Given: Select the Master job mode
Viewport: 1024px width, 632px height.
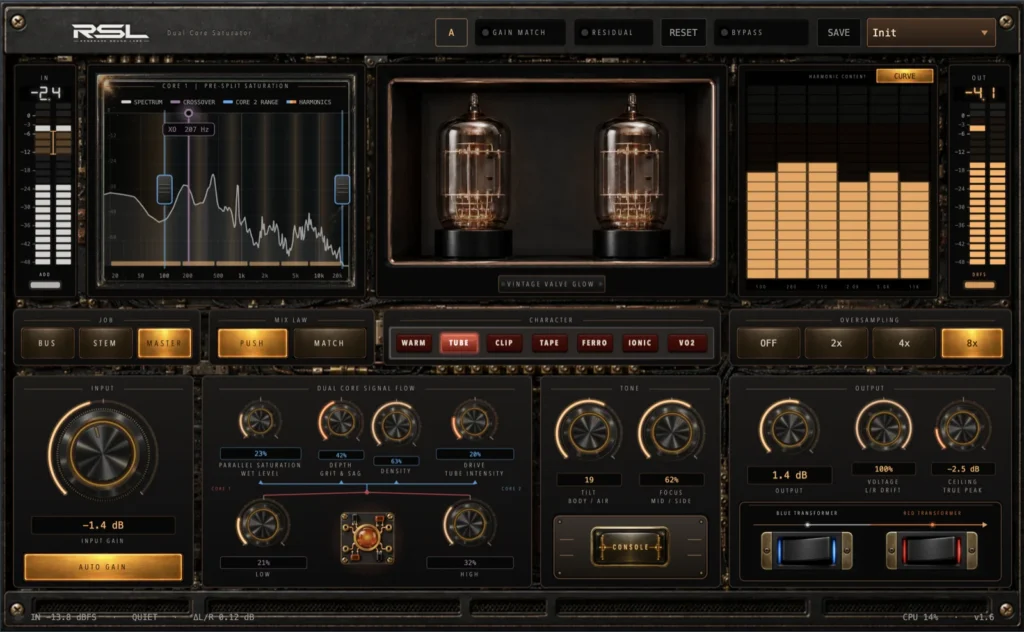Looking at the screenshot, I should point(164,343).
